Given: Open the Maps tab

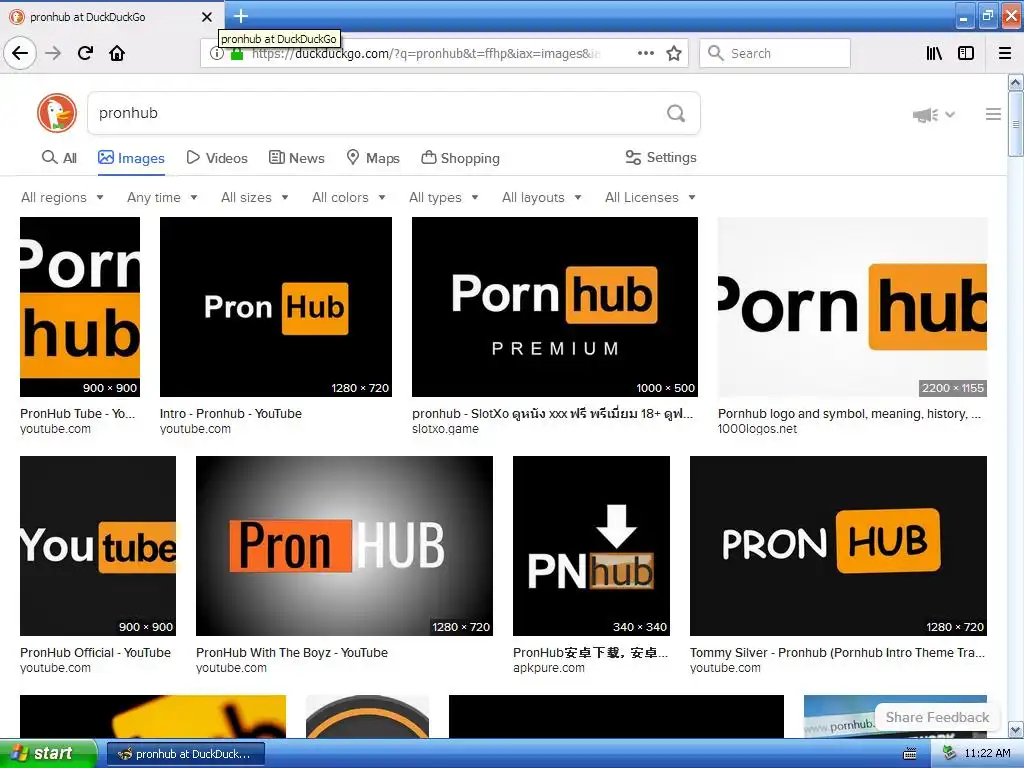Looking at the screenshot, I should (x=373, y=158).
